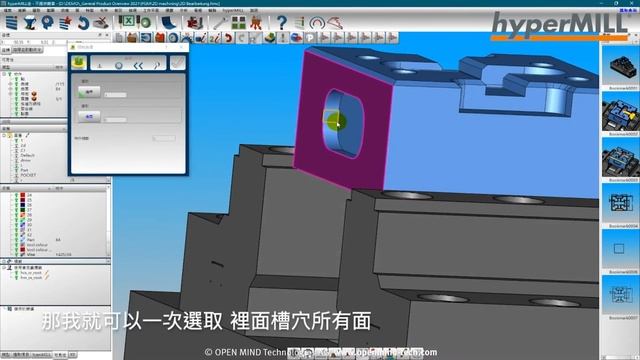The image size is (640, 360).
Task: Open the wrench settings icon
Action: (220, 22)
